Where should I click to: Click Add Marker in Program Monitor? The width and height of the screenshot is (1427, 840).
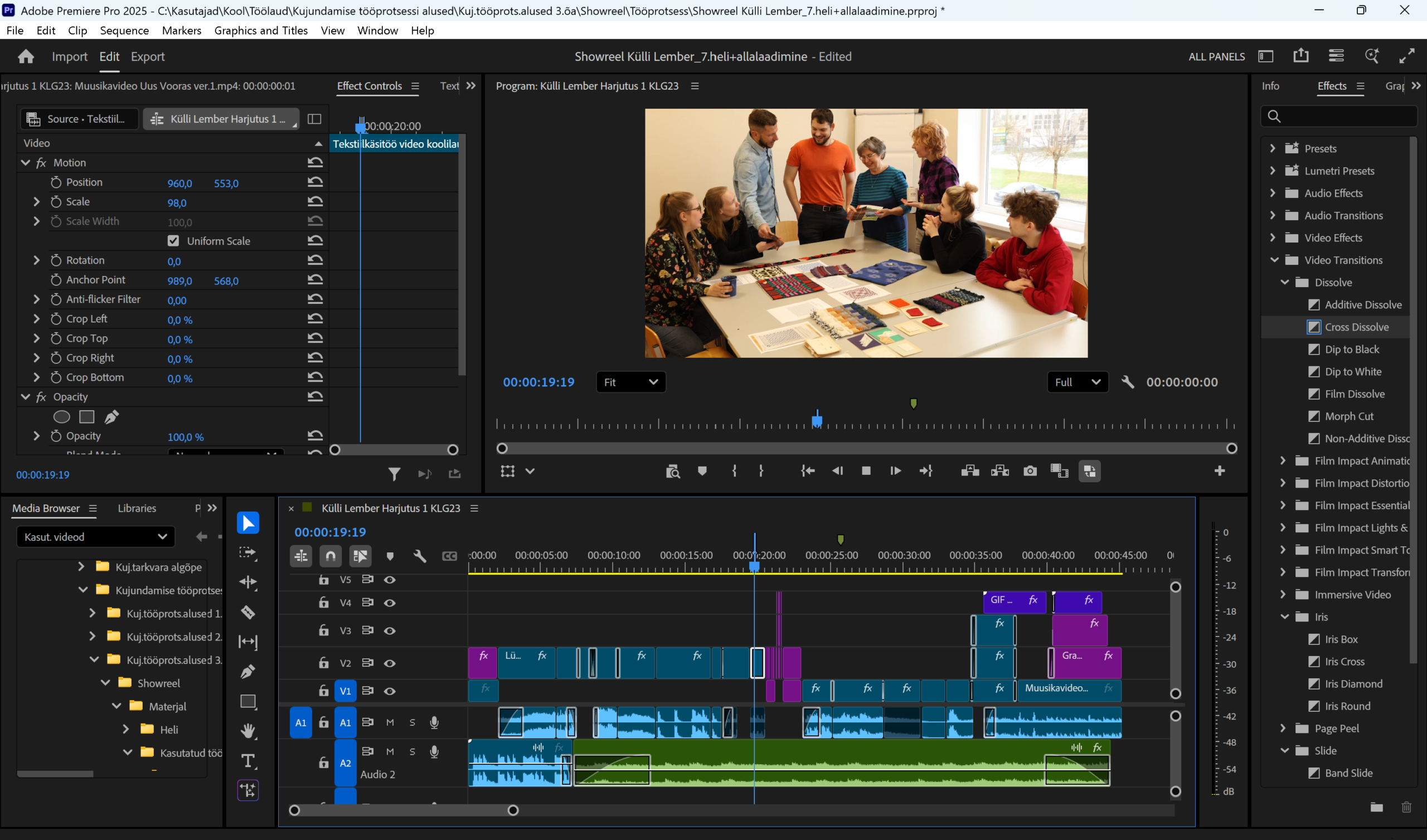click(x=702, y=470)
